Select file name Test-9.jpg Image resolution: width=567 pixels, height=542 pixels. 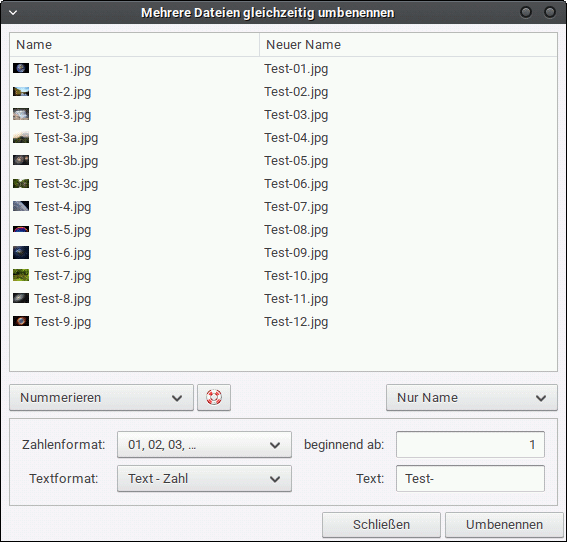coord(63,321)
